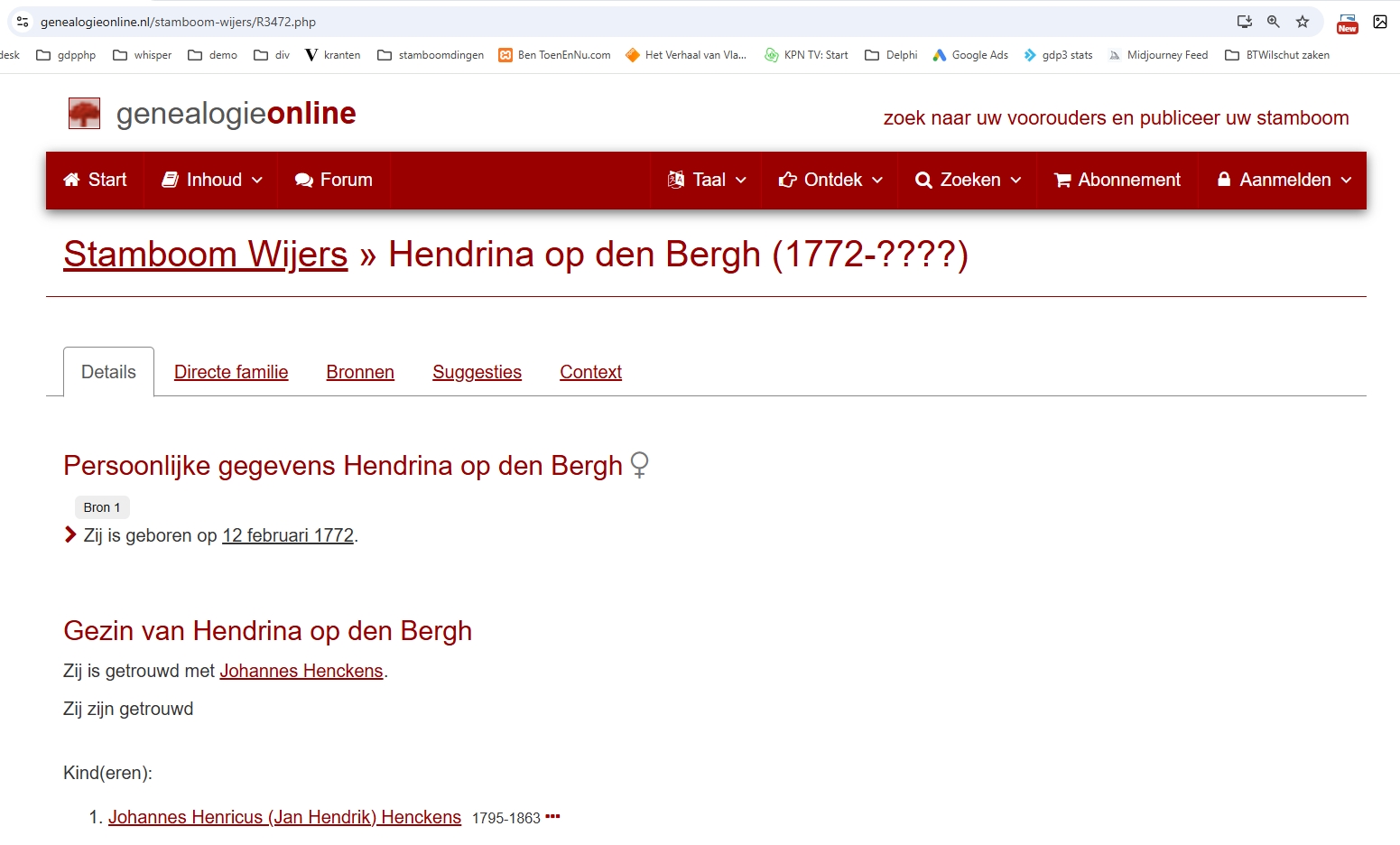The width and height of the screenshot is (1400, 845).
Task: Open the Context tab
Action: (x=590, y=372)
